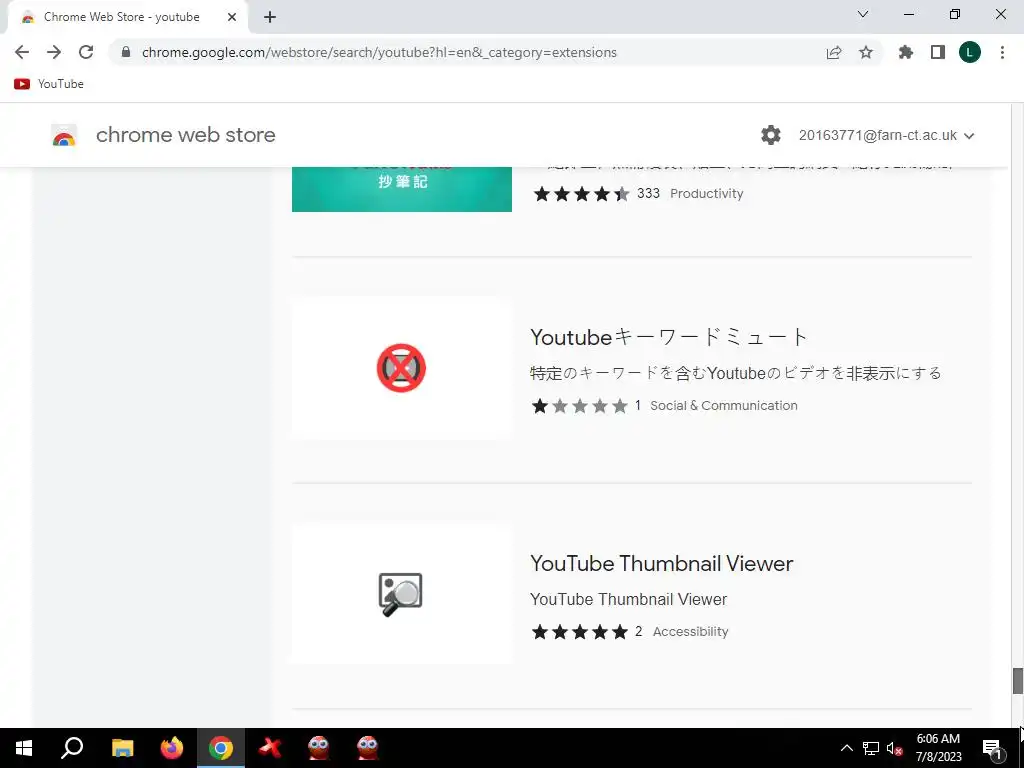Click the muted volume tray icon
Image resolution: width=1024 pixels, height=768 pixels.
[895, 748]
